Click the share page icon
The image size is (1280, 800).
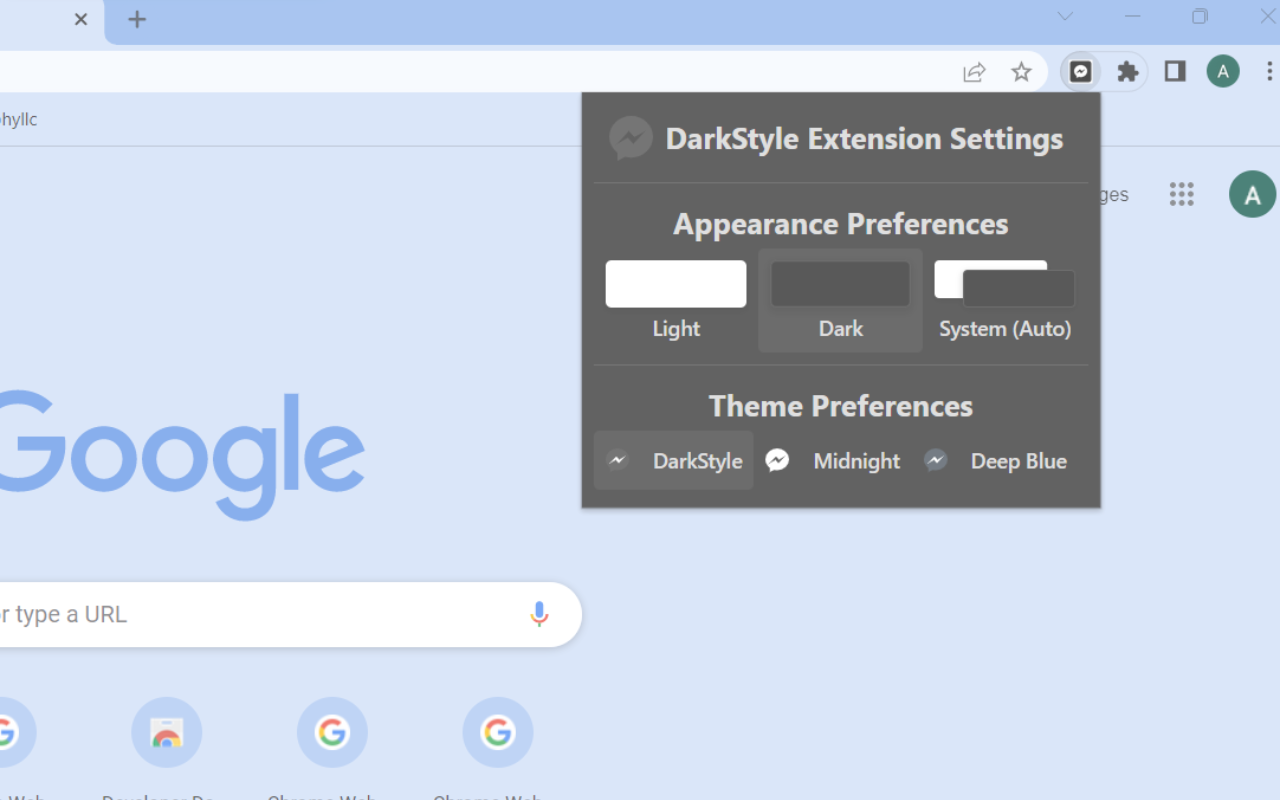point(974,71)
